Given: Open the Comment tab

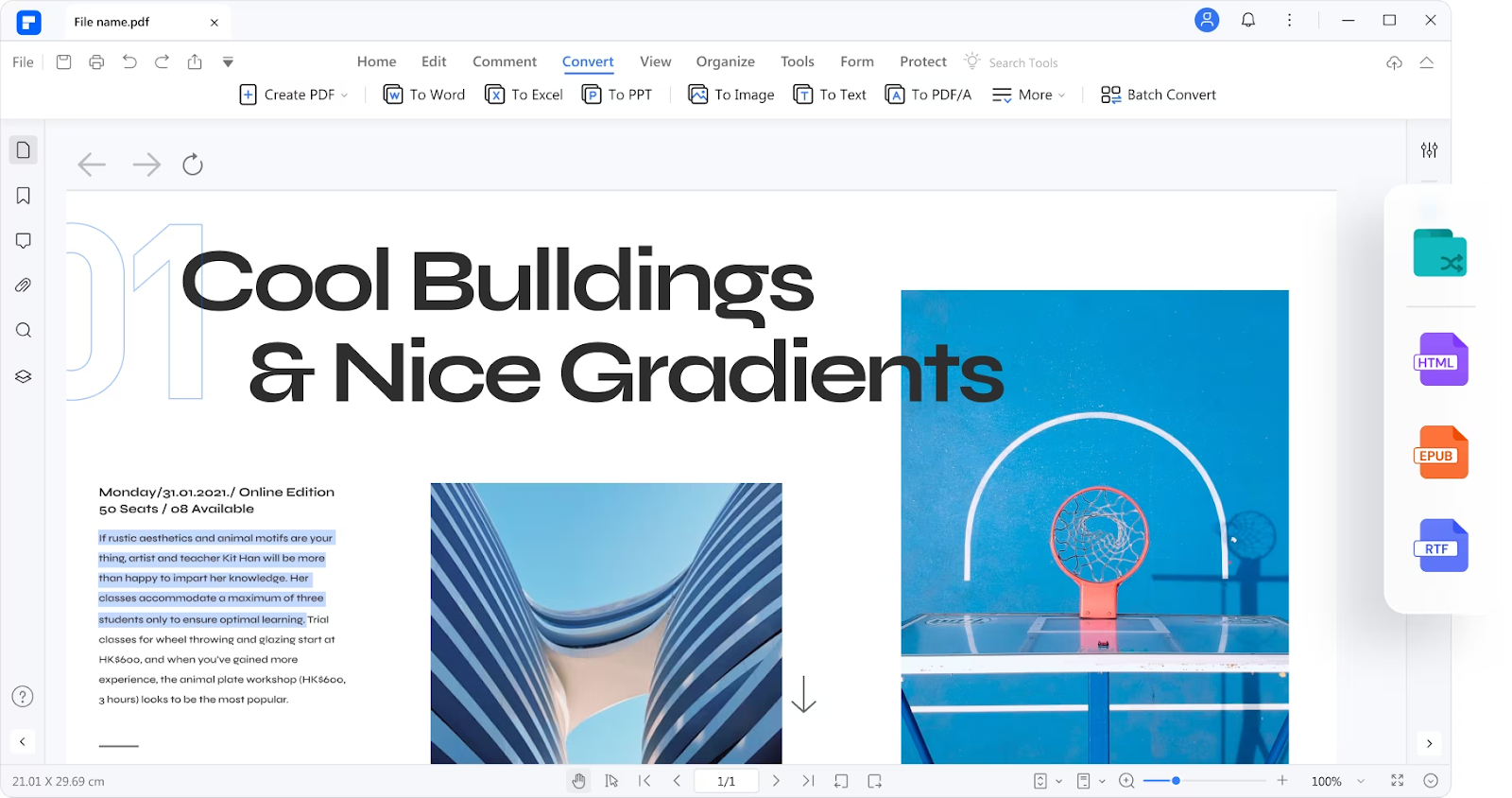Looking at the screenshot, I should pyautogui.click(x=505, y=61).
